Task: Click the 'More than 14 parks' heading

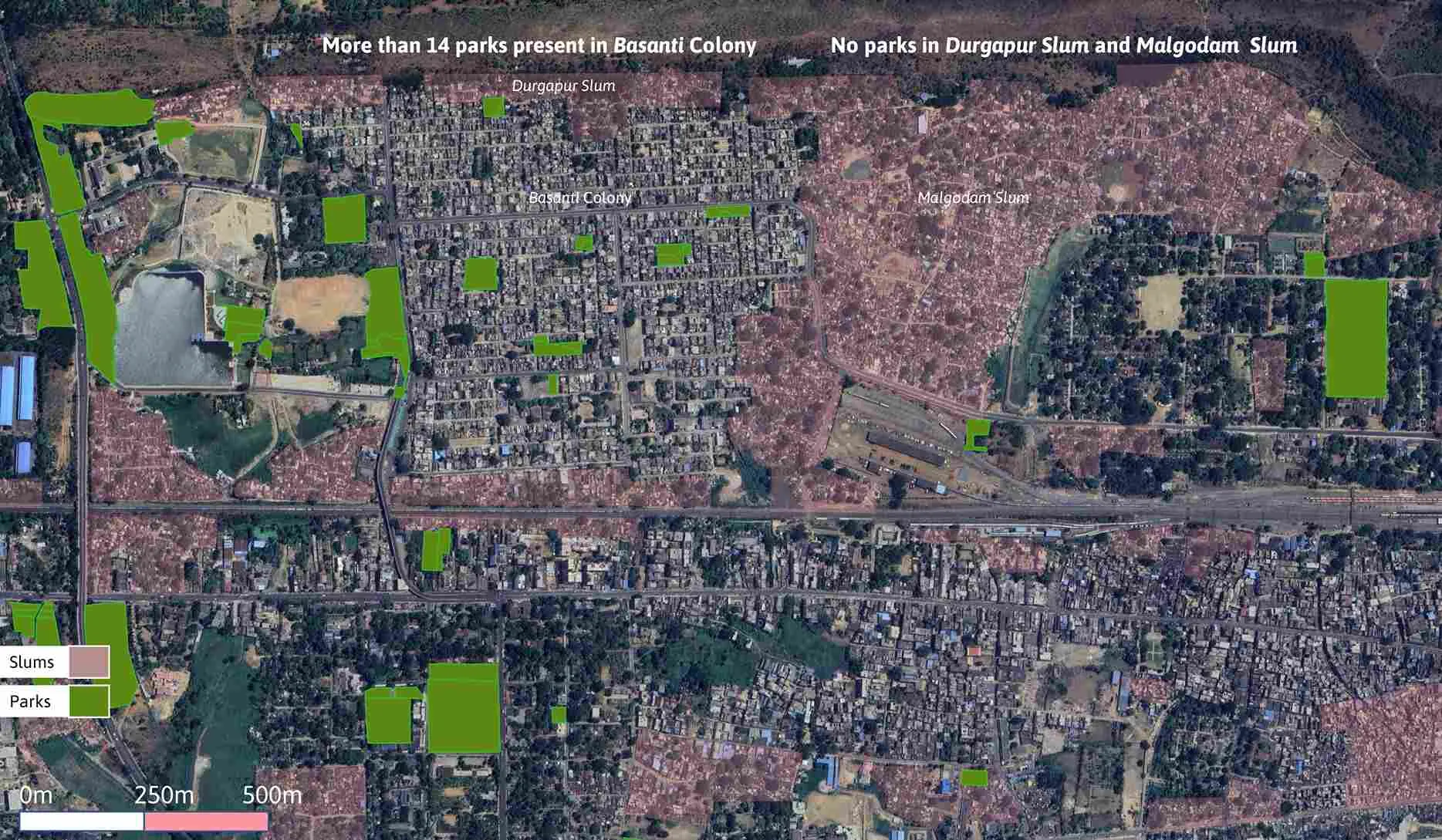Action: pyautogui.click(x=539, y=45)
